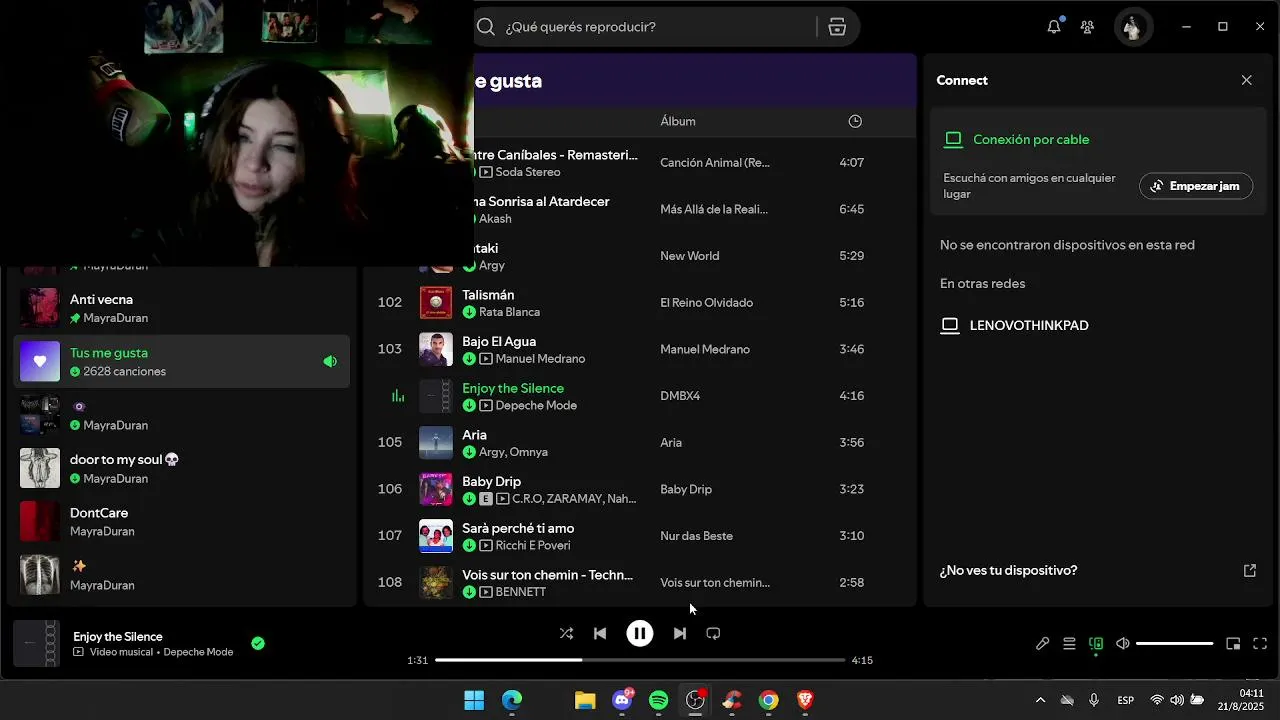Image resolution: width=1280 pixels, height=720 pixels.
Task: Play track Sarà perché ti amo
Action: coord(640,536)
